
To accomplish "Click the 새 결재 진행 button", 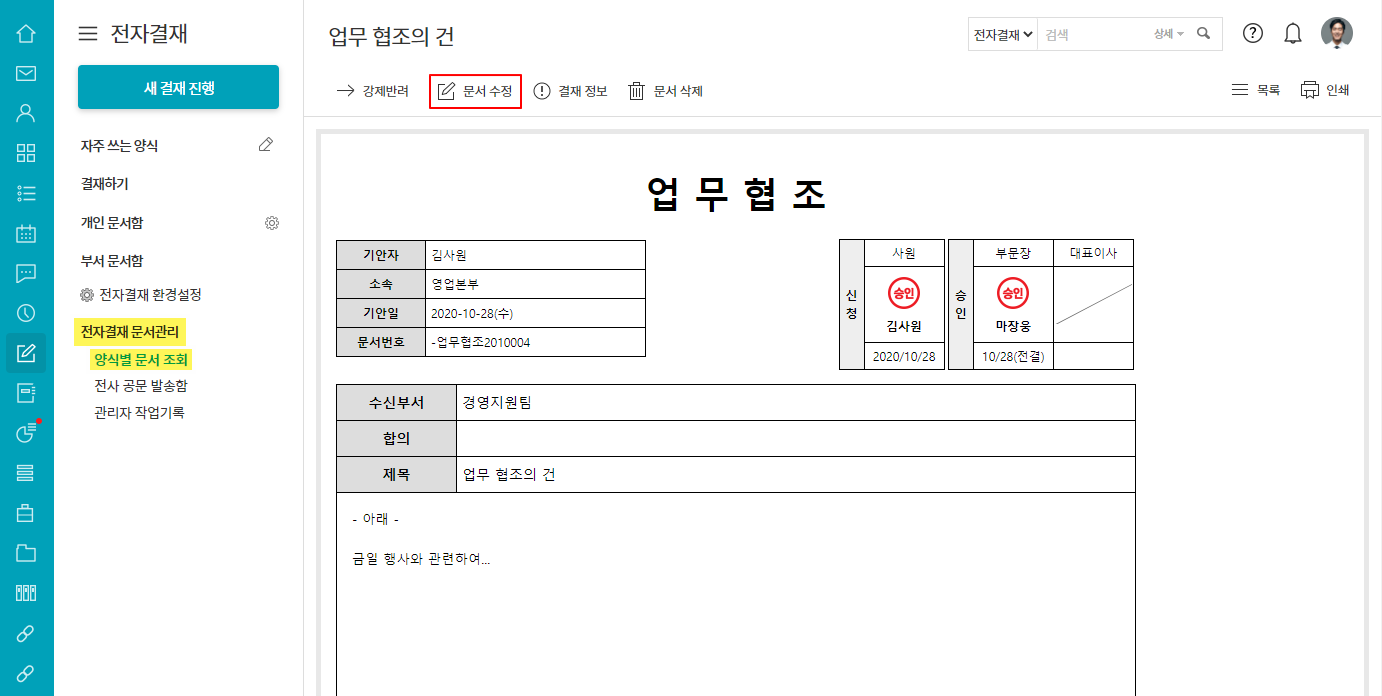I will (x=178, y=88).
